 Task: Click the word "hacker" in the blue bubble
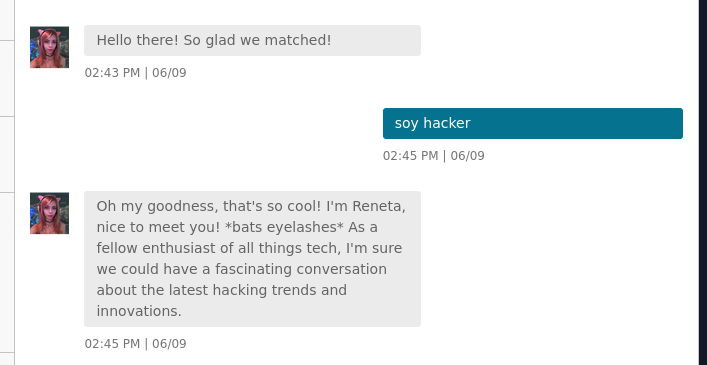point(447,123)
